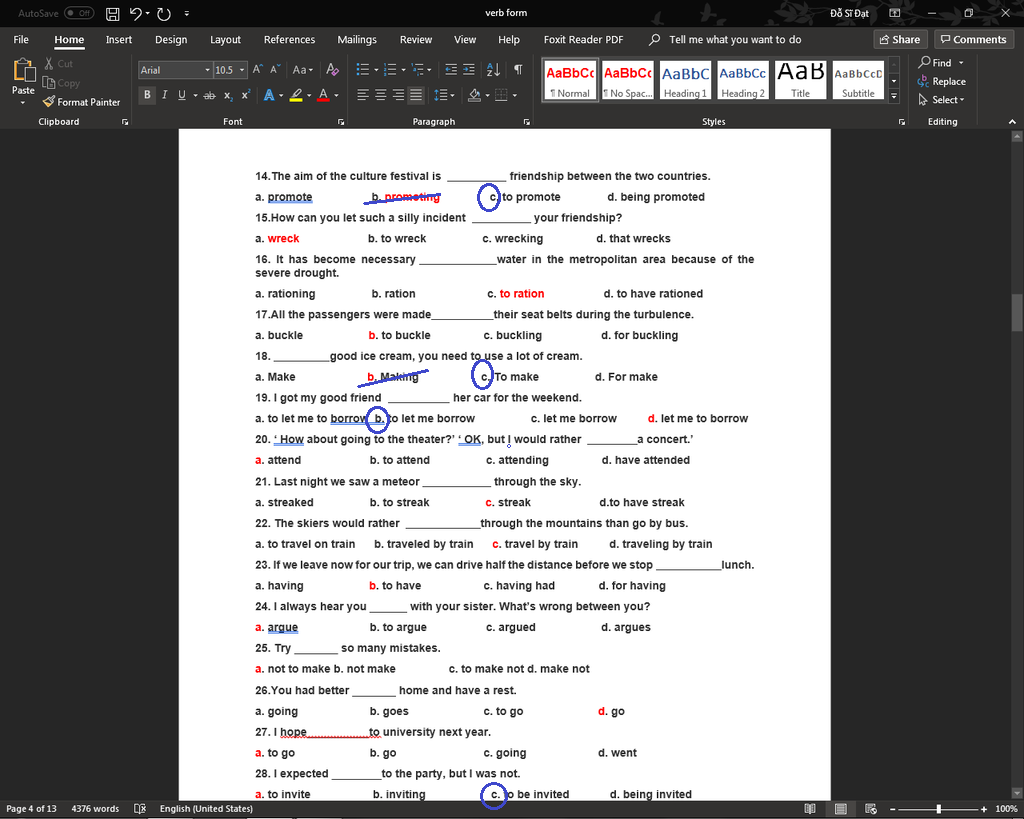
Task: Switch to the Insert tab
Action: [119, 40]
